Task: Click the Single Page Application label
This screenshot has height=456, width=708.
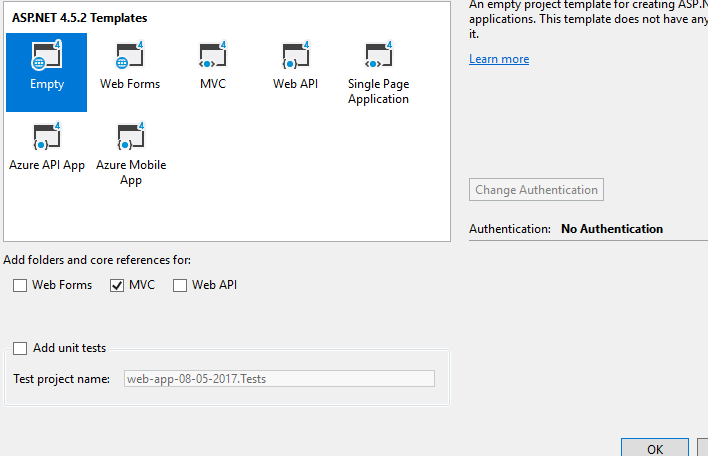Action: point(378,91)
